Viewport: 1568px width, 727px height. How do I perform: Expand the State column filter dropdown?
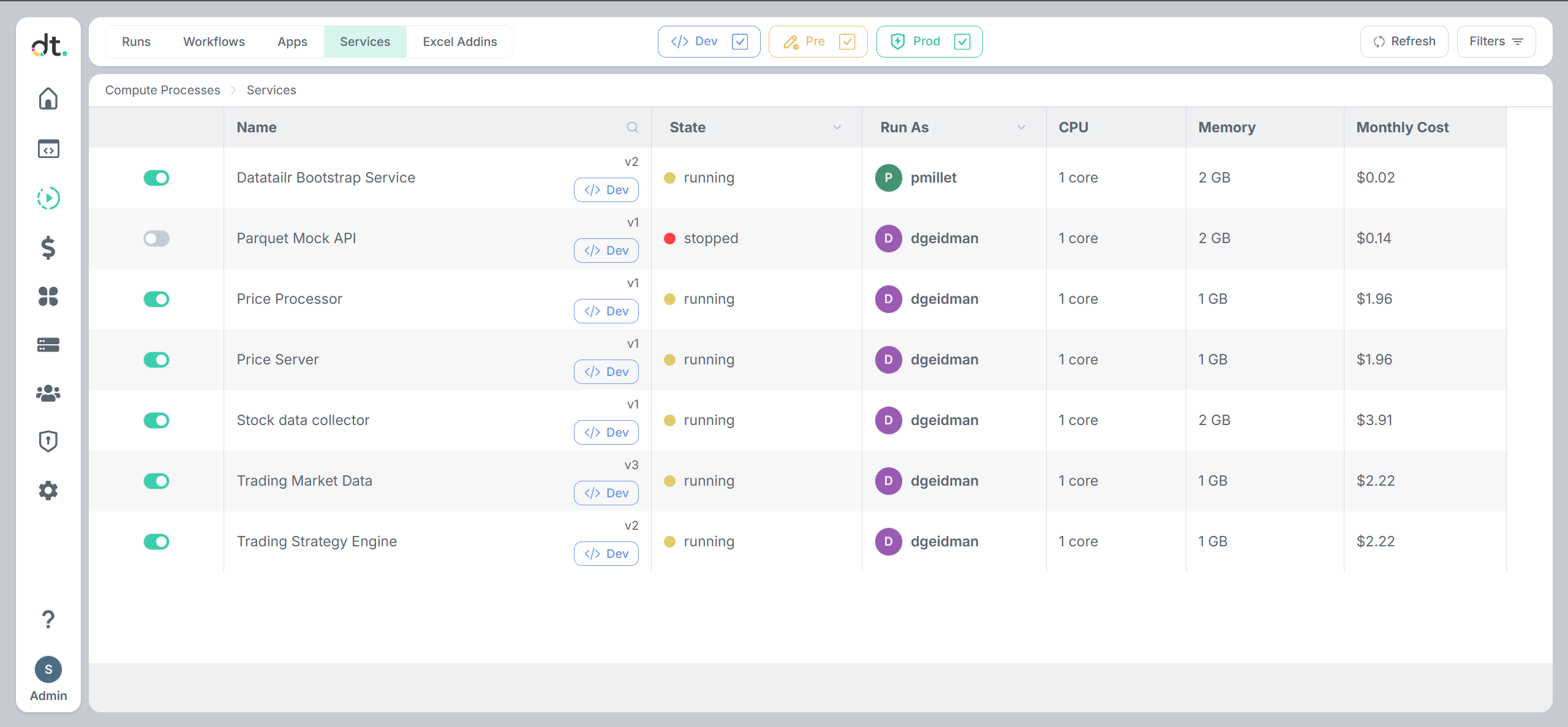coord(837,127)
